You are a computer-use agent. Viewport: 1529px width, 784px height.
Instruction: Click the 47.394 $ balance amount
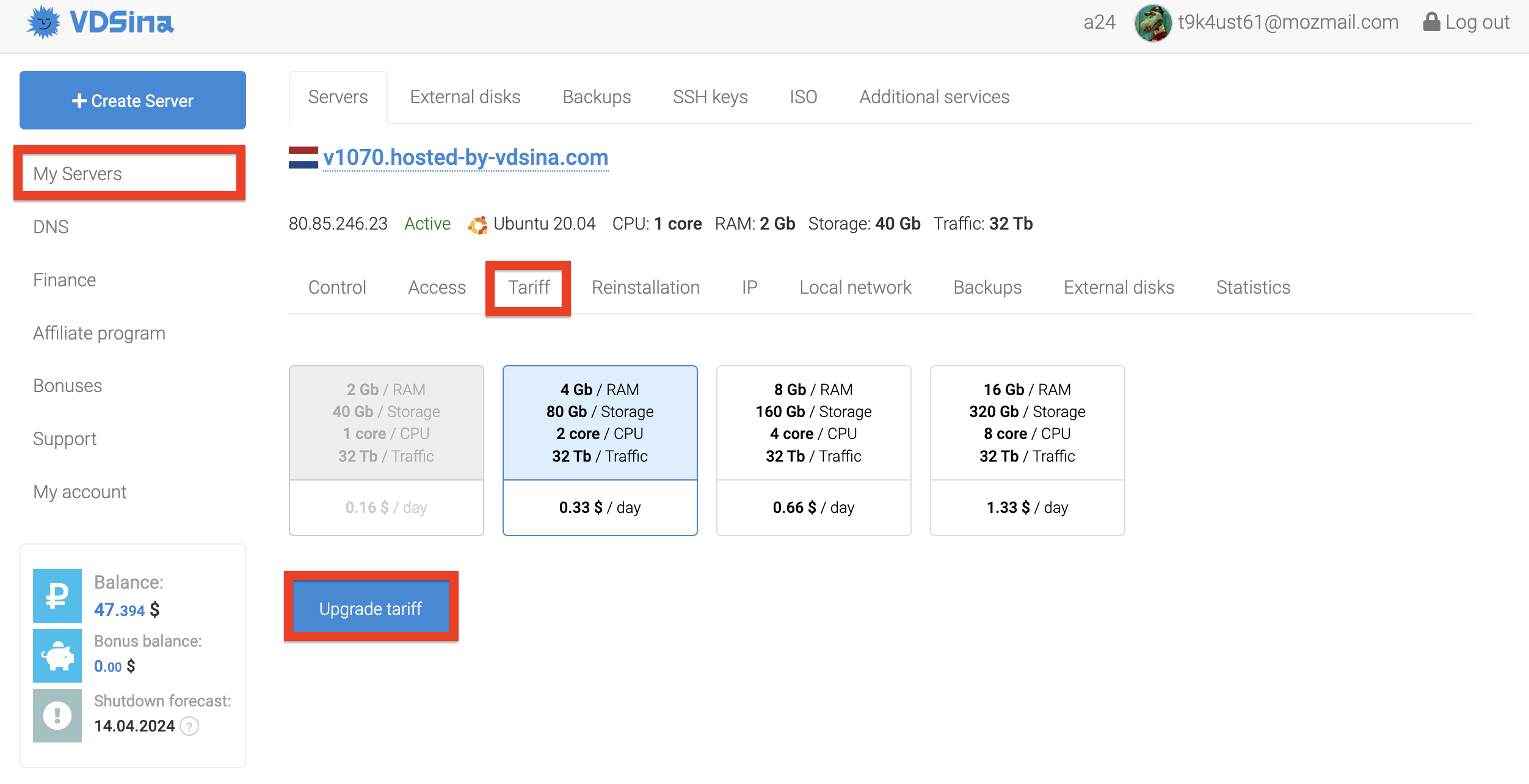click(x=127, y=609)
